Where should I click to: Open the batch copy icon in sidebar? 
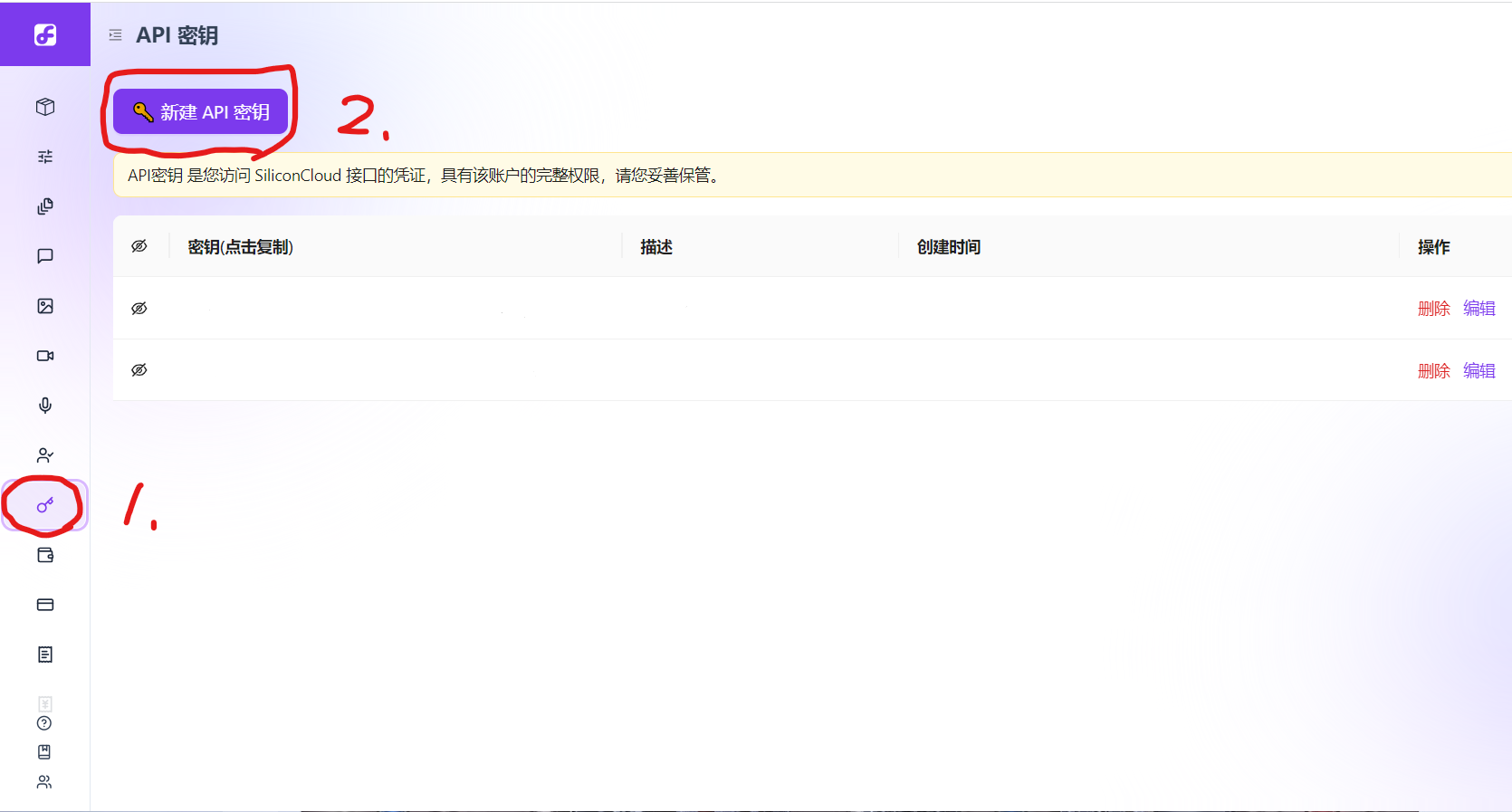click(x=45, y=206)
